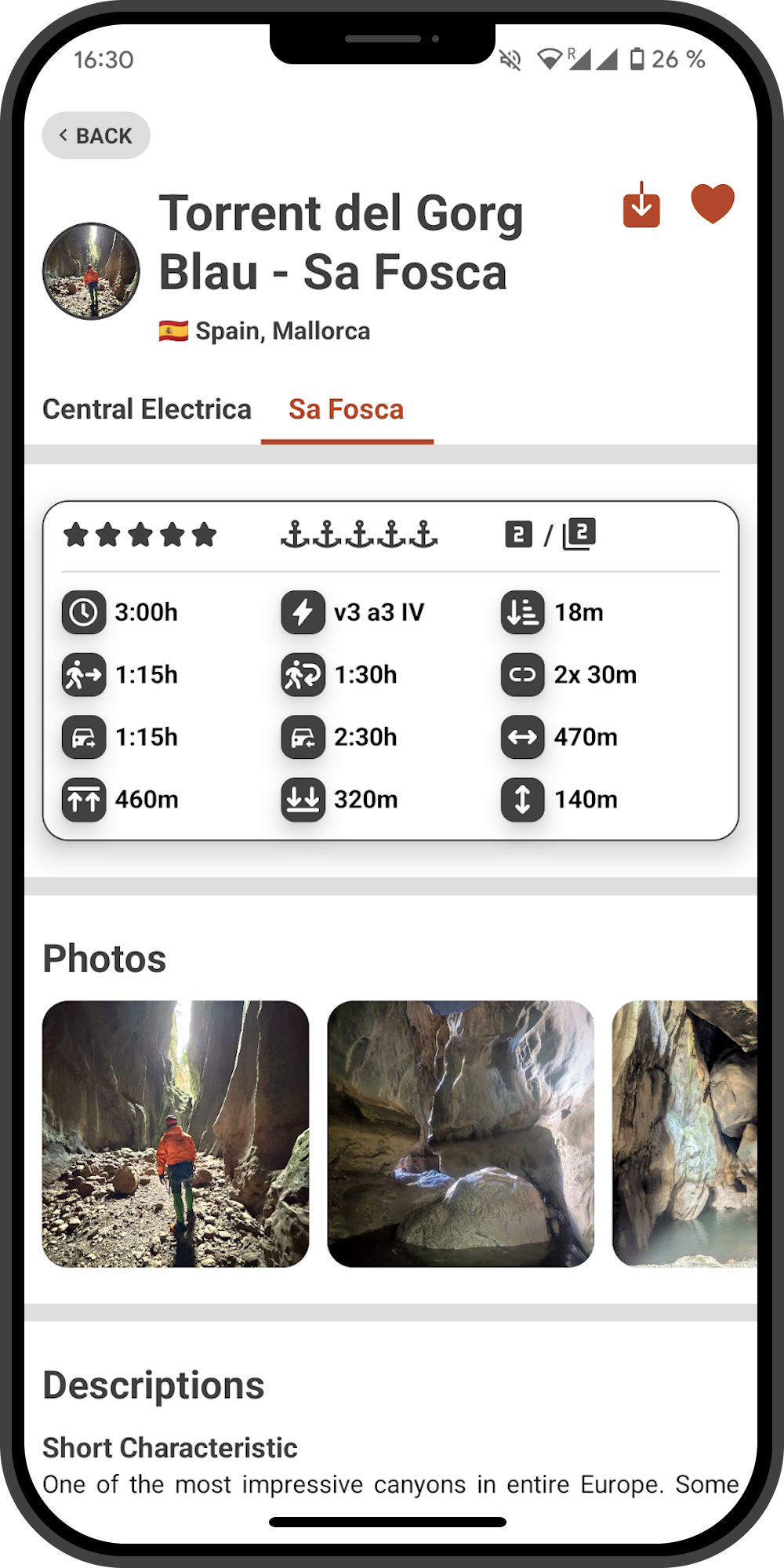
Task: Open the photo of the orange-jacket hiker
Action: coord(176,1134)
